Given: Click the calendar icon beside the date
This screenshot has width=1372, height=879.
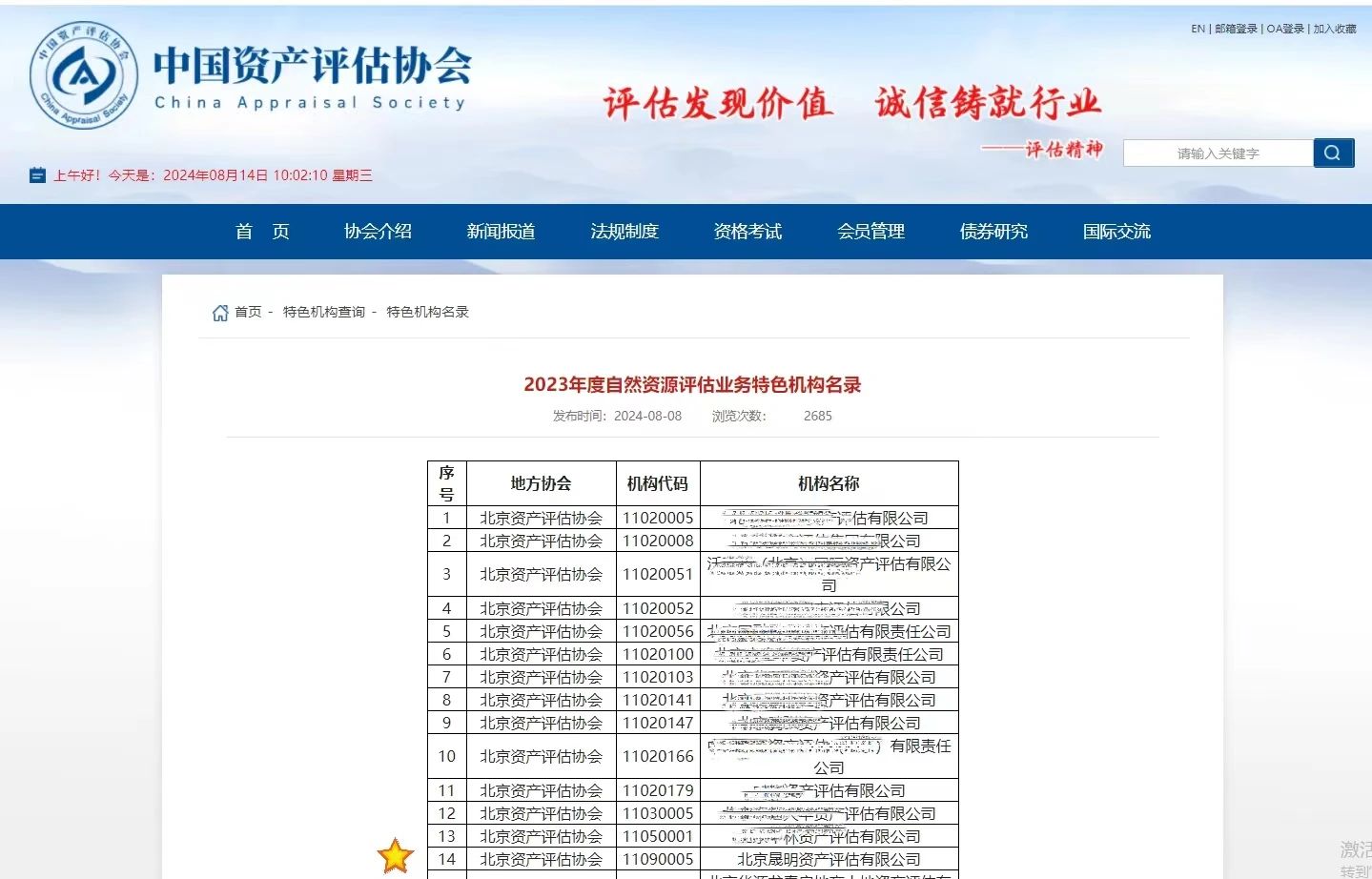Looking at the screenshot, I should click(37, 175).
